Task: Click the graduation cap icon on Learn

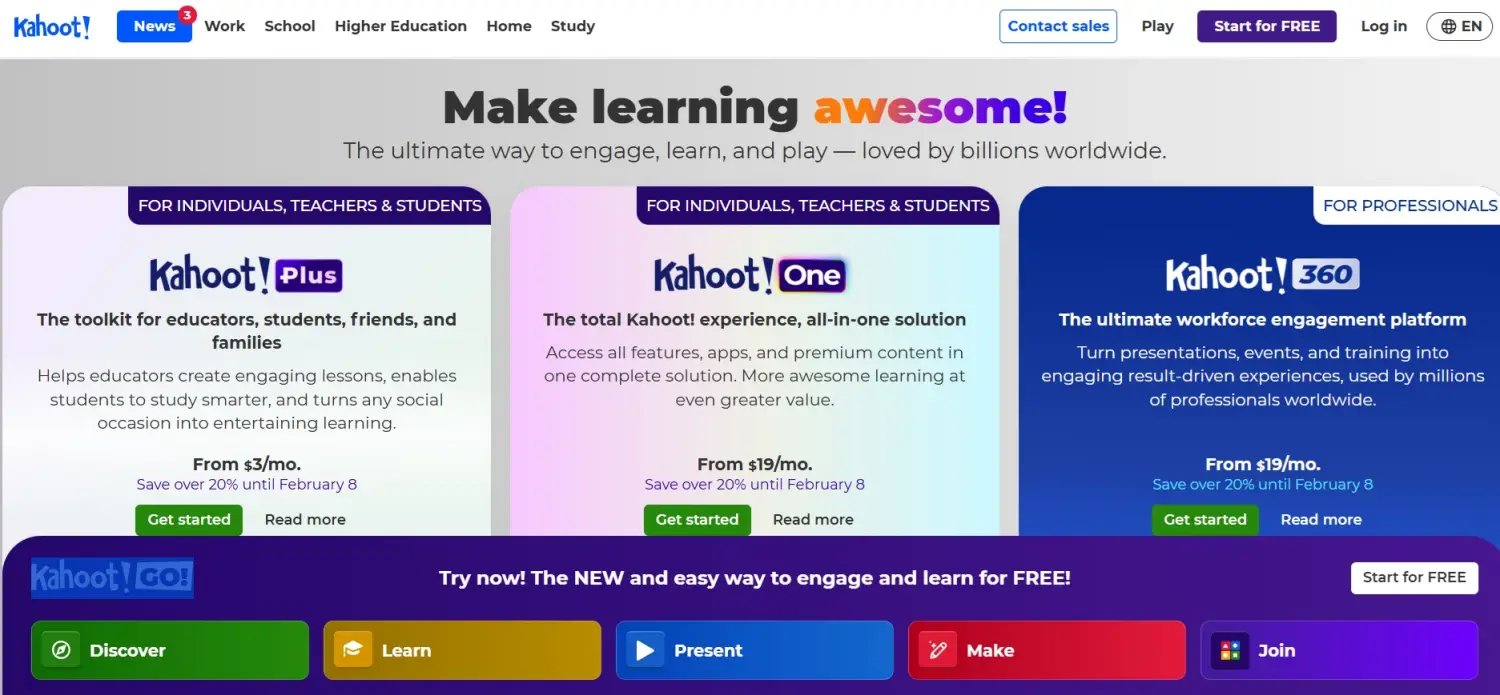Action: [353, 650]
